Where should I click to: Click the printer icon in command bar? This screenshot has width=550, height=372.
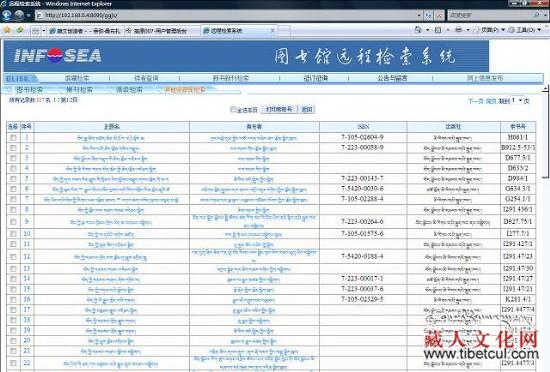point(458,30)
